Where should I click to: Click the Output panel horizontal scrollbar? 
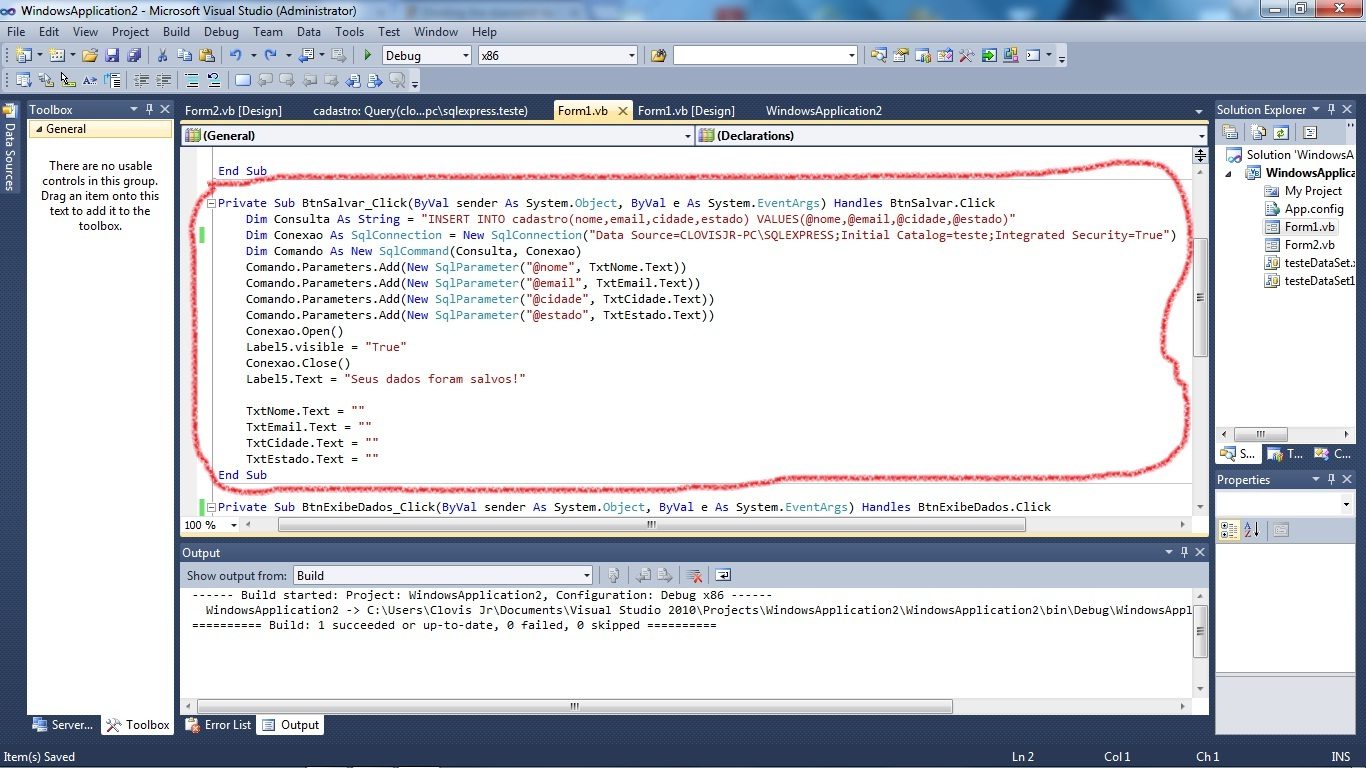click(x=575, y=706)
